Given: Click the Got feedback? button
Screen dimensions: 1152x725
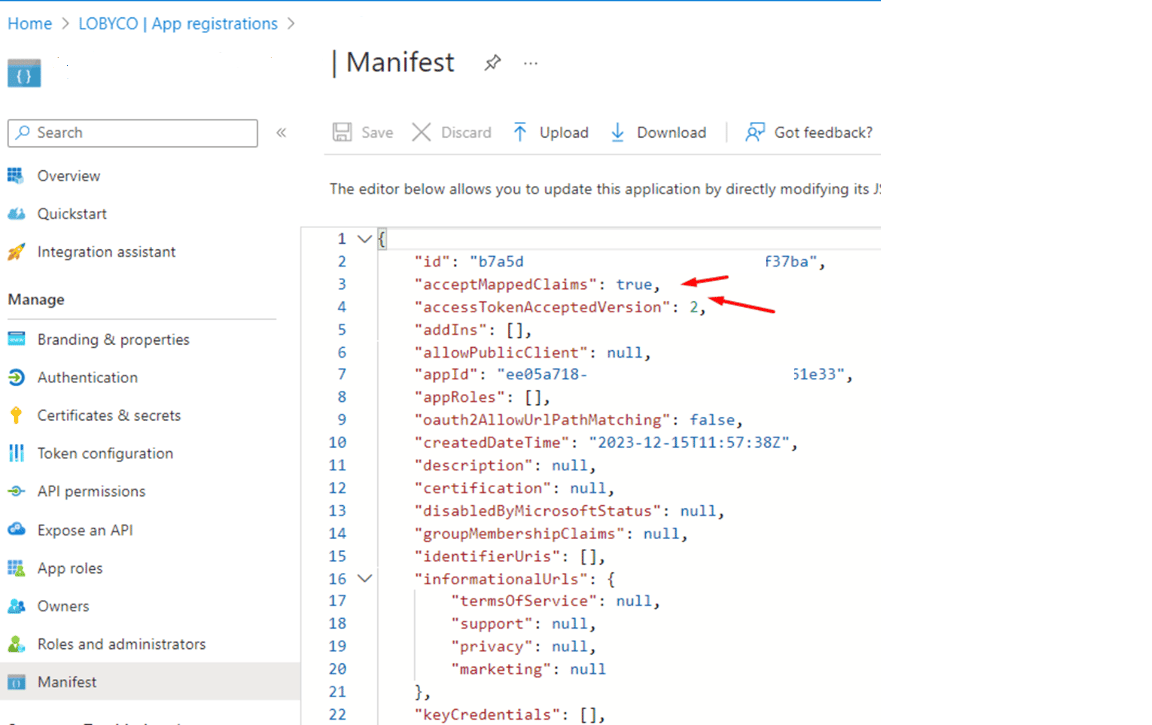Looking at the screenshot, I should pos(809,132).
